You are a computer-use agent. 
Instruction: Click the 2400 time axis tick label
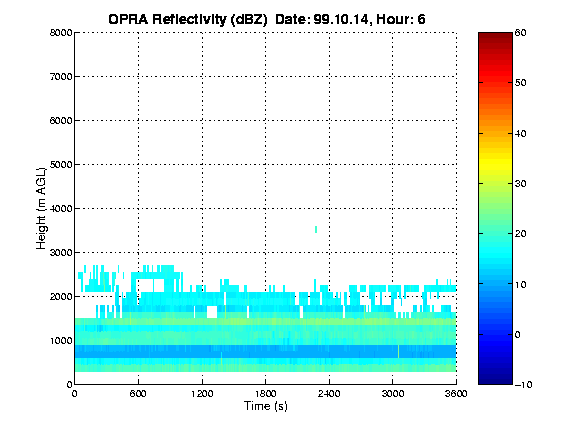click(329, 394)
